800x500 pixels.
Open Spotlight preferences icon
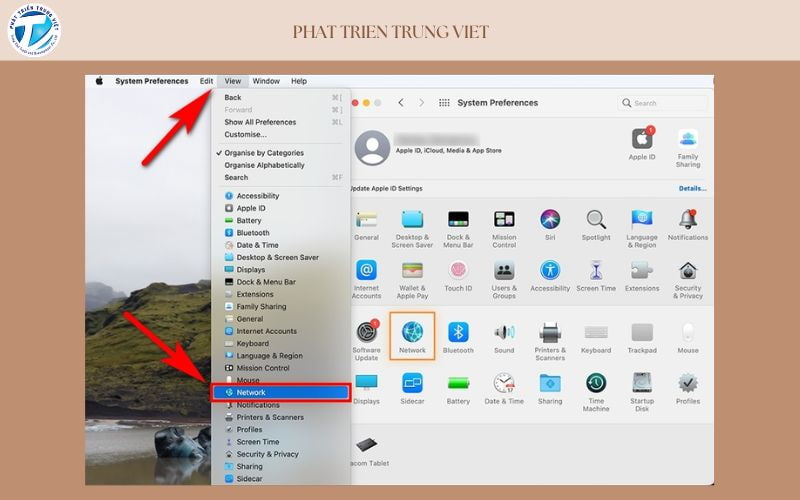(596, 220)
